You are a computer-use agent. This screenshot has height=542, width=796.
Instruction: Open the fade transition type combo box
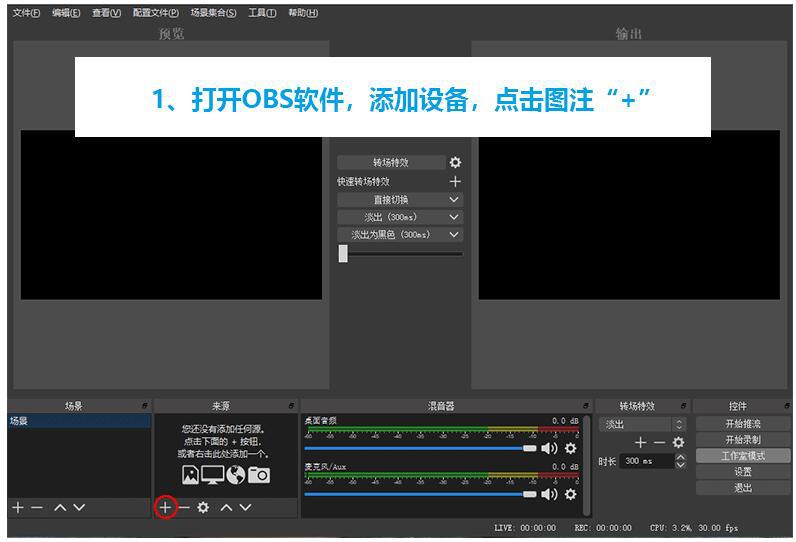pyautogui.click(x=642, y=424)
